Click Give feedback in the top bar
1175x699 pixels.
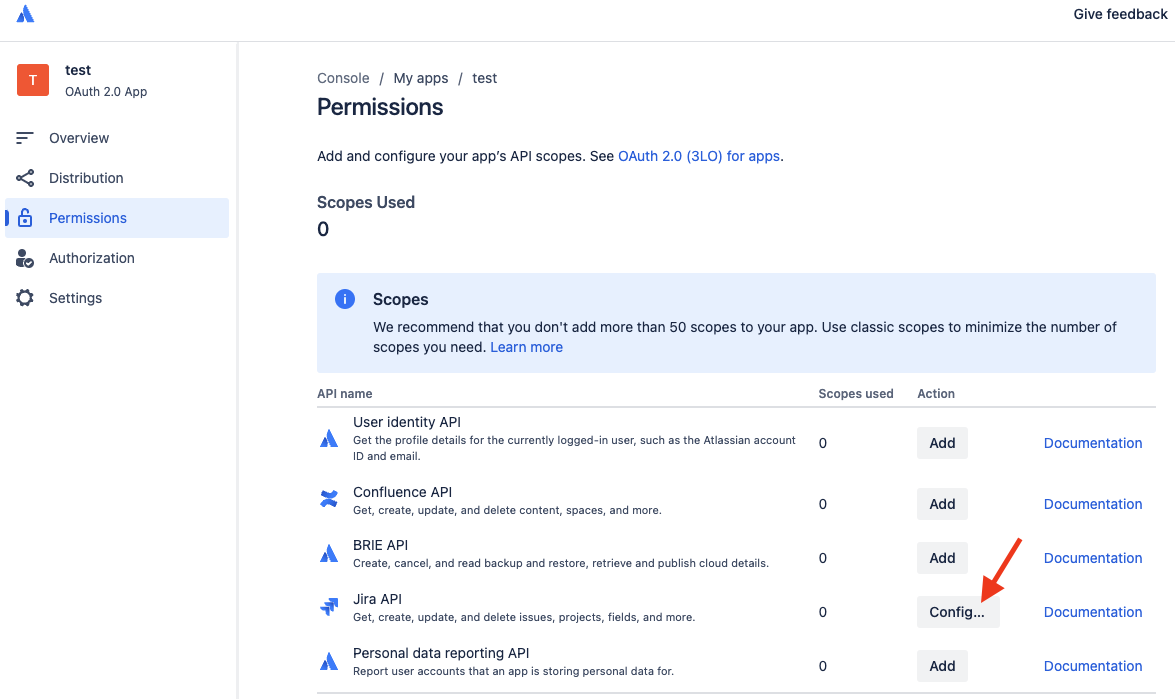(1120, 14)
